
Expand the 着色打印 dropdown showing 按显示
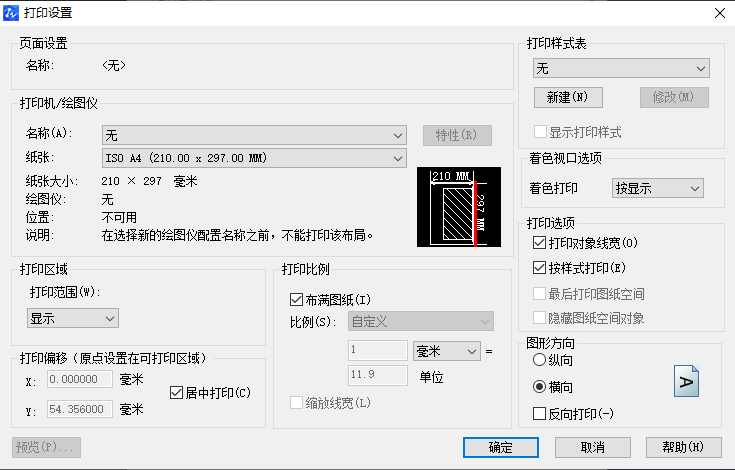click(657, 188)
